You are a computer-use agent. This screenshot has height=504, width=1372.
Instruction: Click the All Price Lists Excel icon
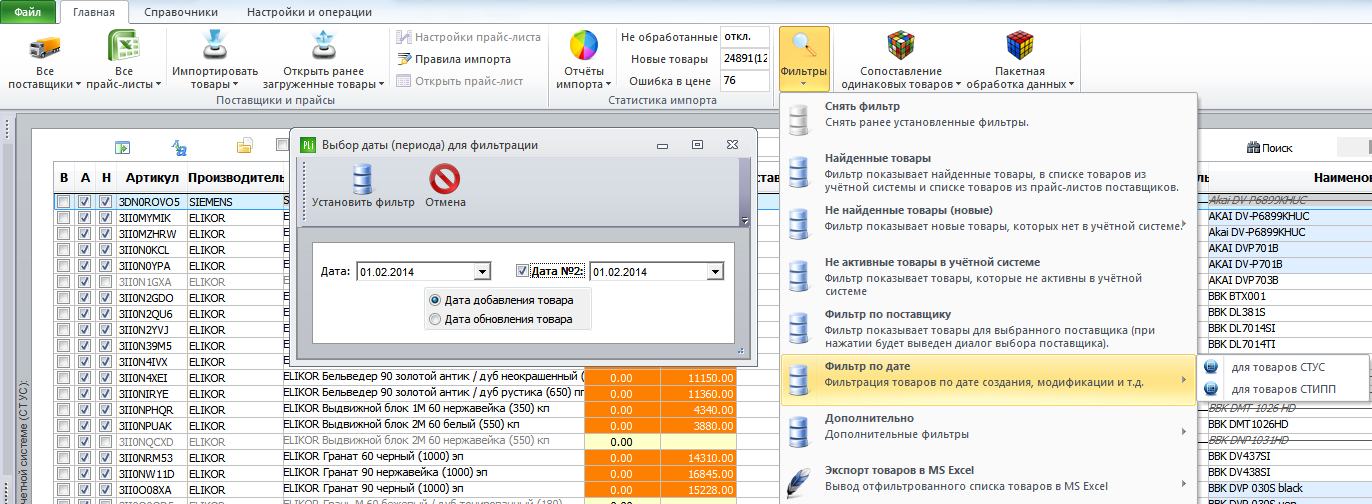(x=123, y=46)
